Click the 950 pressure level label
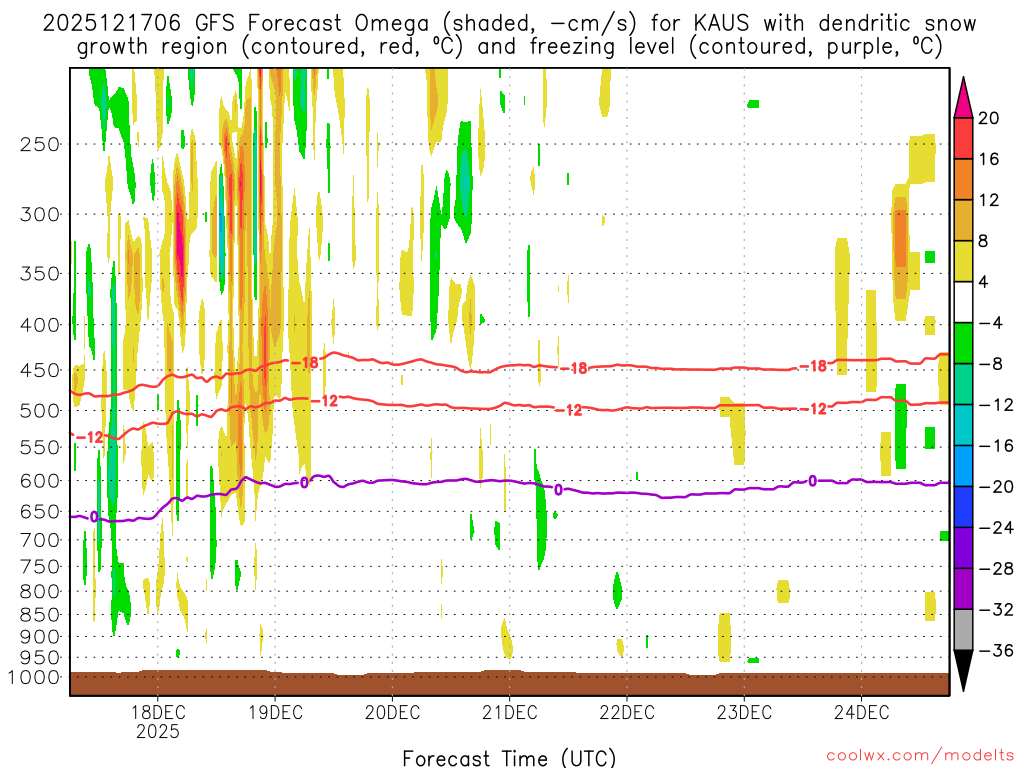Screen dimensions: 1024x768 pos(40,658)
